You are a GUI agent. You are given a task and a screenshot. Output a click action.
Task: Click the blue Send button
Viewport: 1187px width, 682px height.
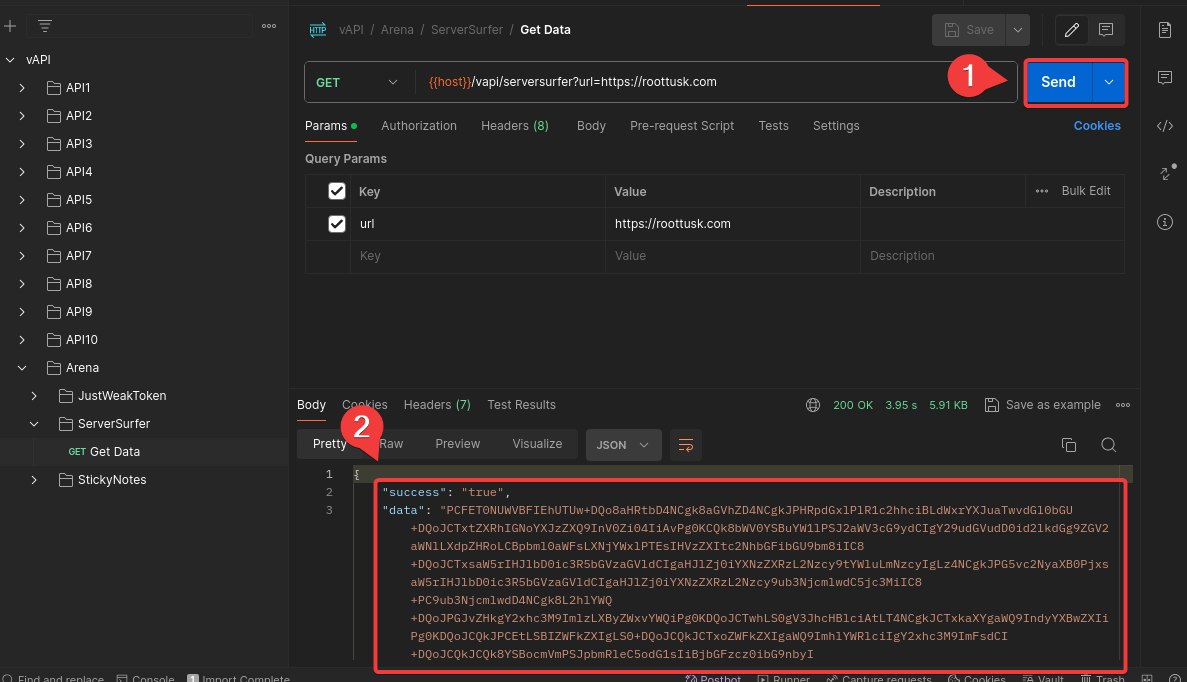pos(1058,82)
